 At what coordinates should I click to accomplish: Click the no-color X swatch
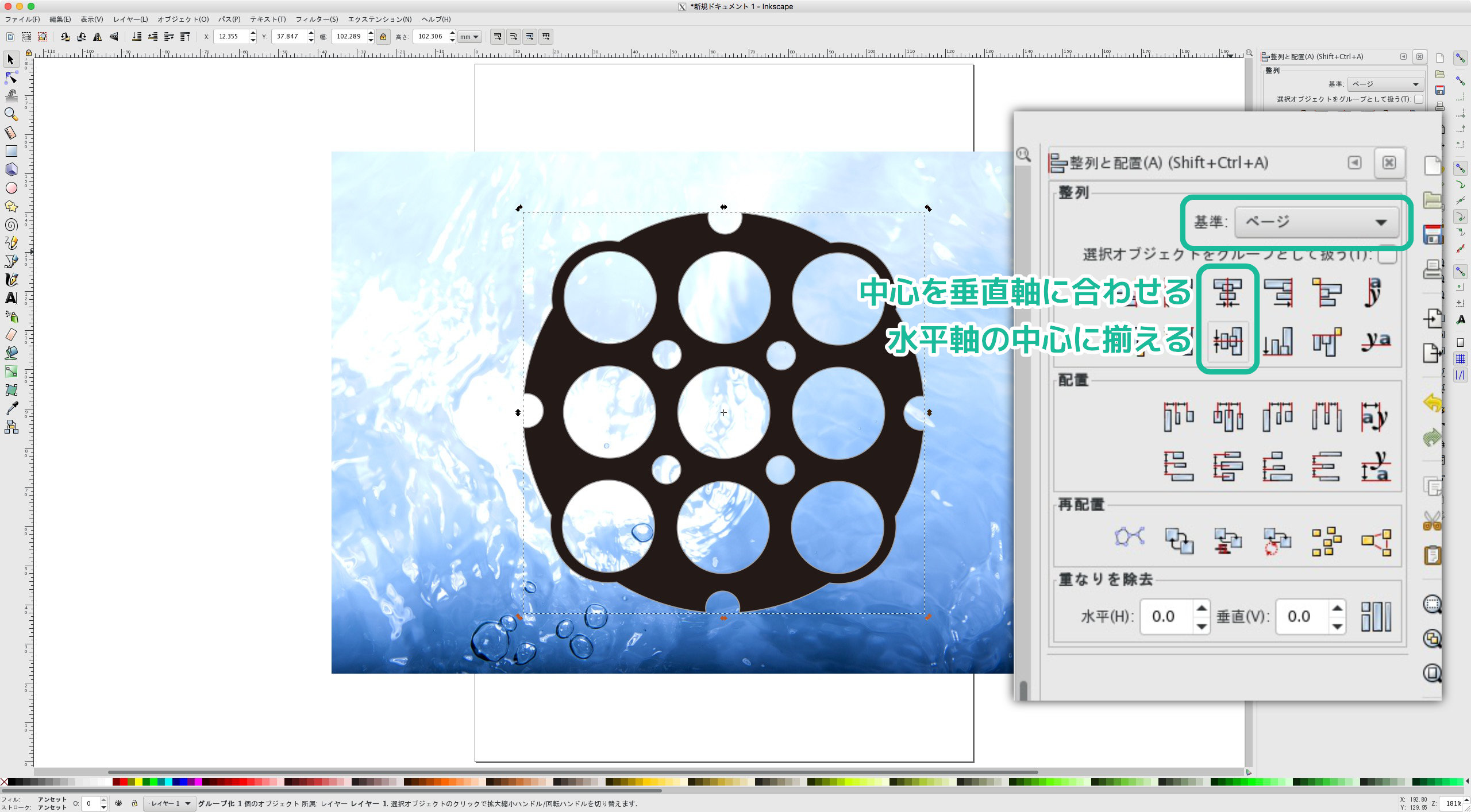pyautogui.click(x=4, y=782)
